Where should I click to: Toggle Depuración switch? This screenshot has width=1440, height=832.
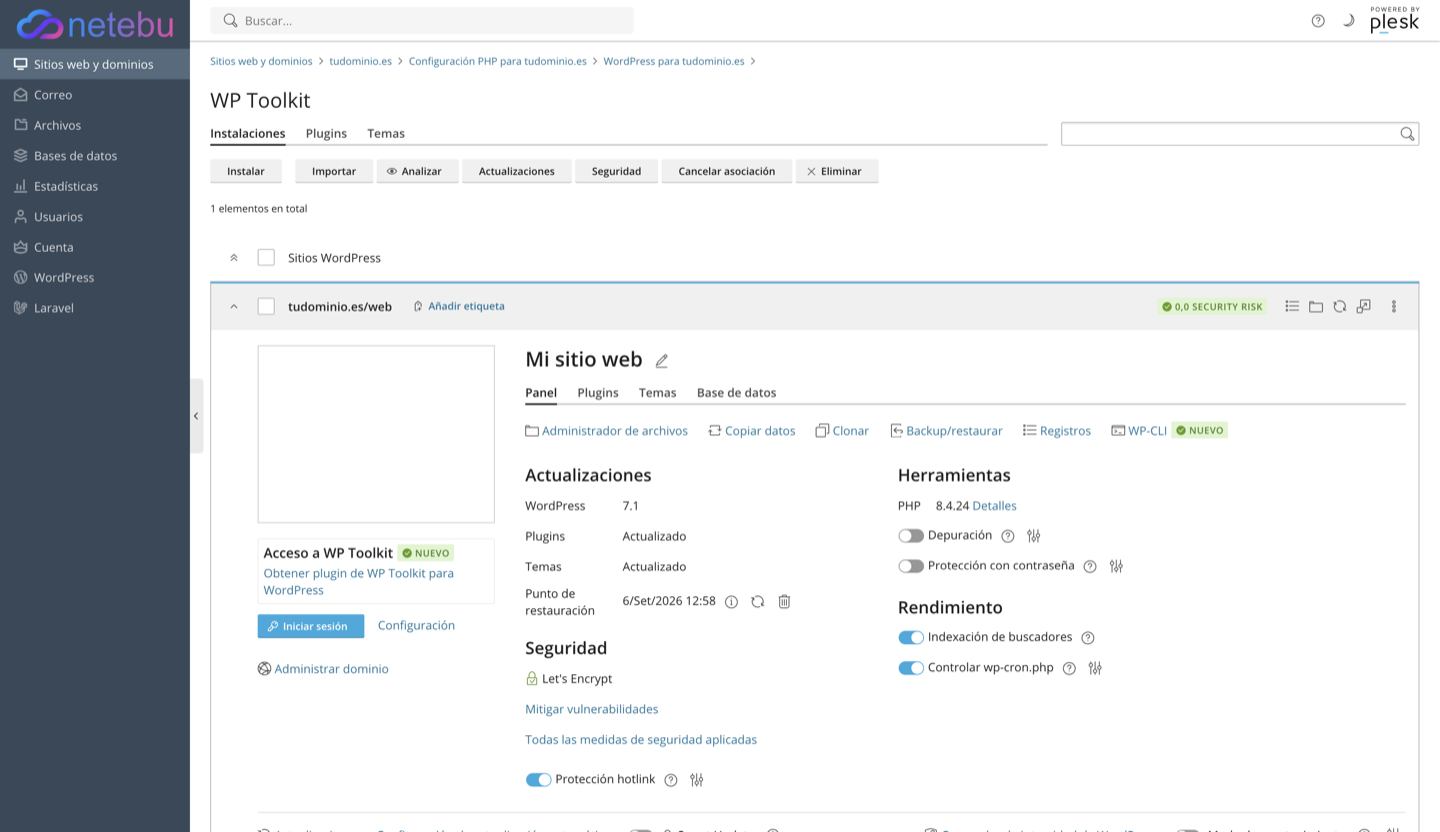[x=911, y=536]
